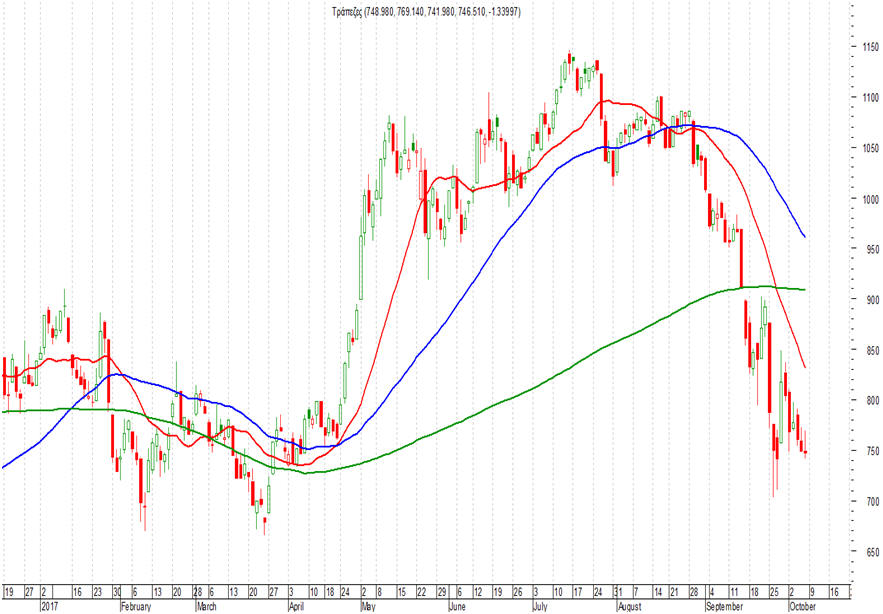The width and height of the screenshot is (883, 614).
Task: Select the date tick labeled 26
Action: (518, 592)
